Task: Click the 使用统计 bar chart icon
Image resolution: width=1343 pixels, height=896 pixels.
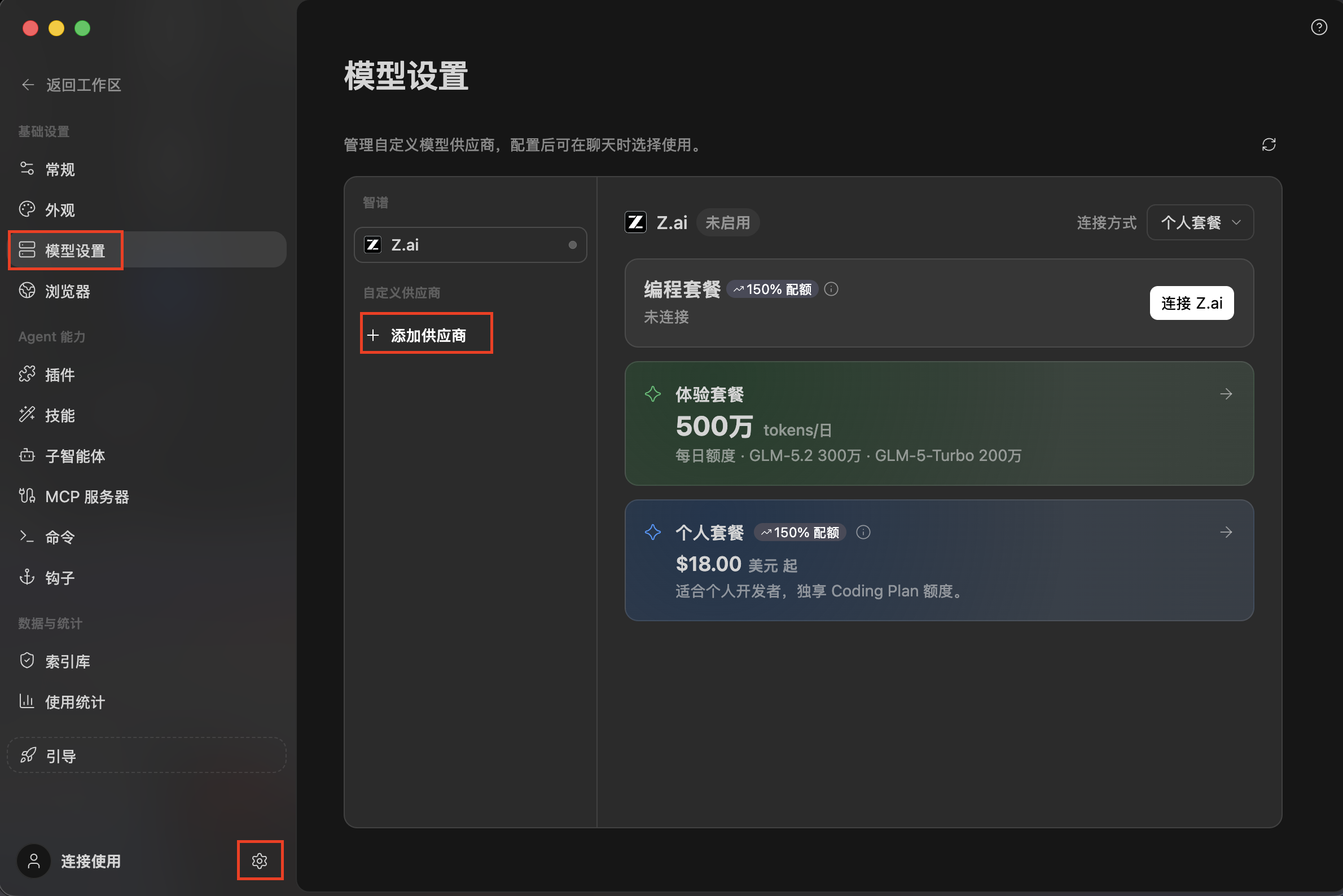Action: (27, 701)
